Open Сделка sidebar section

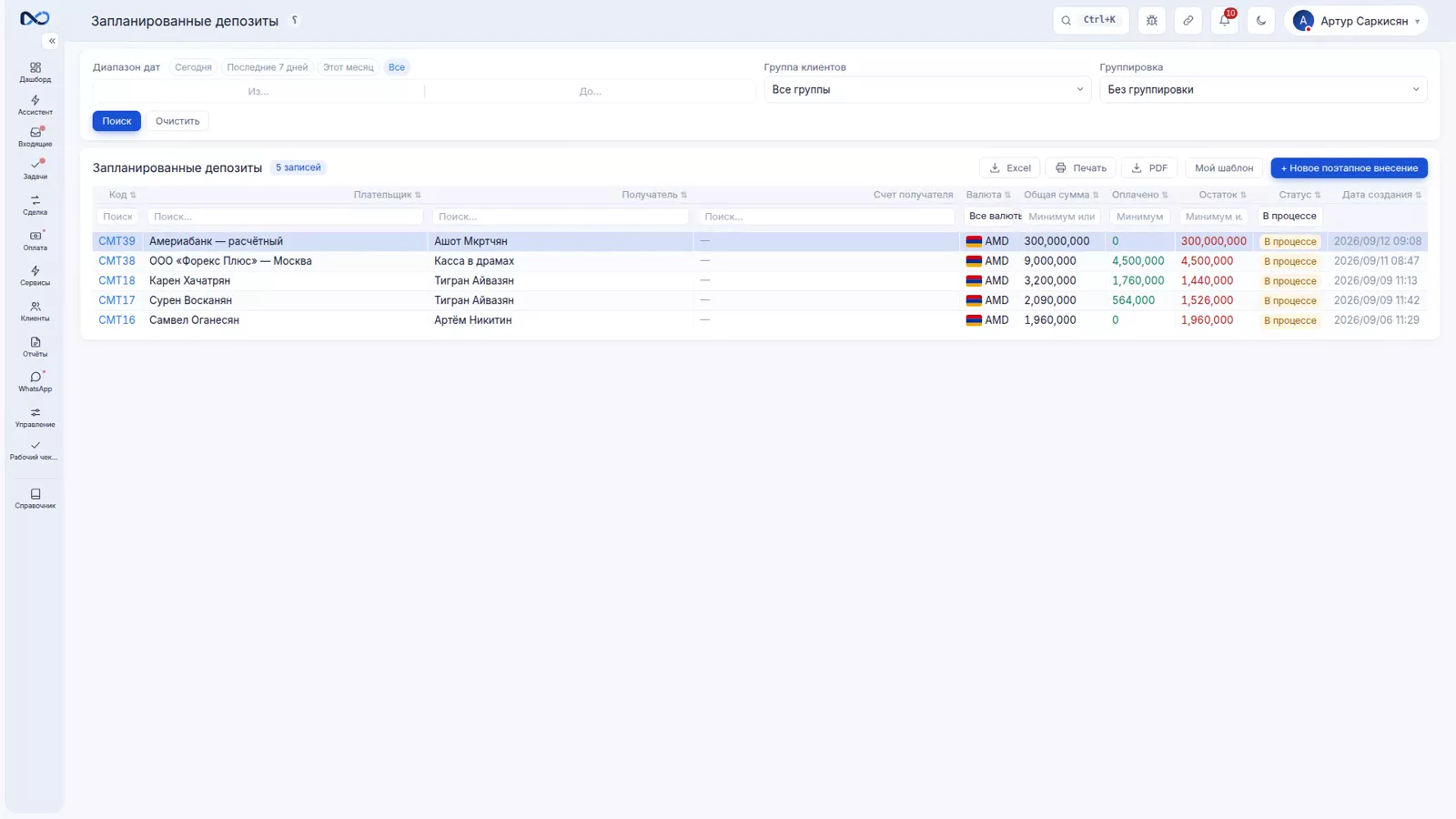[35, 205]
